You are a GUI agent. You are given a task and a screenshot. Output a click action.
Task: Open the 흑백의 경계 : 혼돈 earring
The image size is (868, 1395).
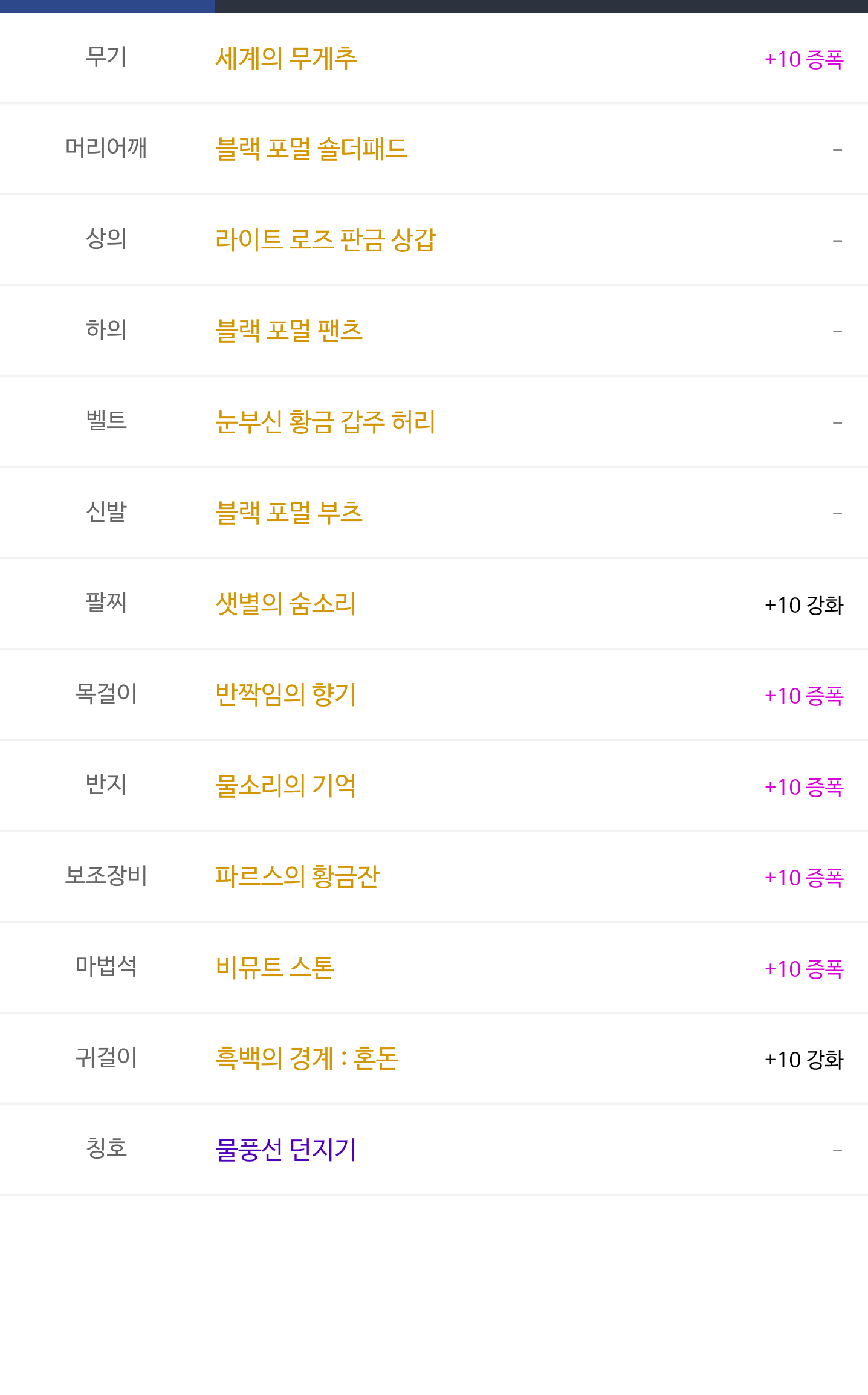(307, 1058)
